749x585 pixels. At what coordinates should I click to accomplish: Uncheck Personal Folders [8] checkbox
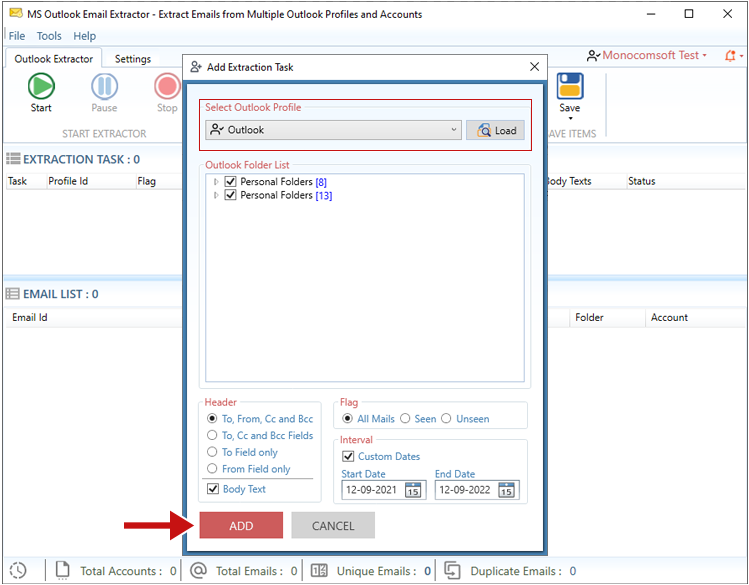coord(230,181)
